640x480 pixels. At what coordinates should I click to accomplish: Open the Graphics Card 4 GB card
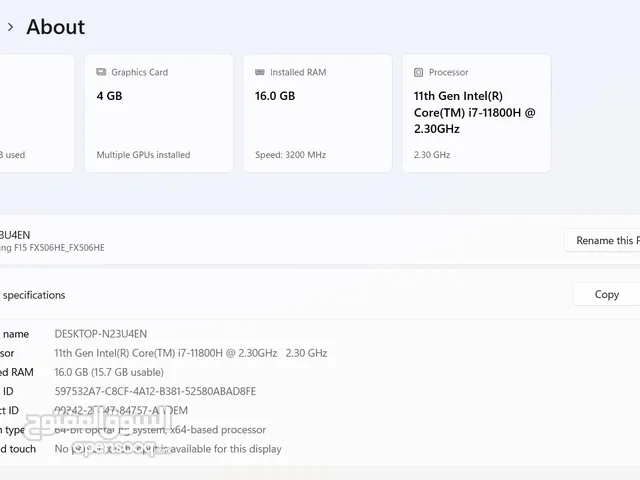(159, 113)
